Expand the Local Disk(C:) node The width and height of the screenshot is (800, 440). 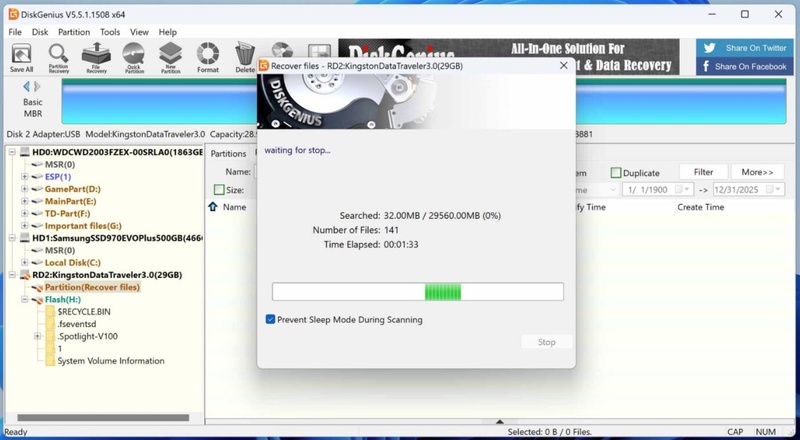pos(24,262)
